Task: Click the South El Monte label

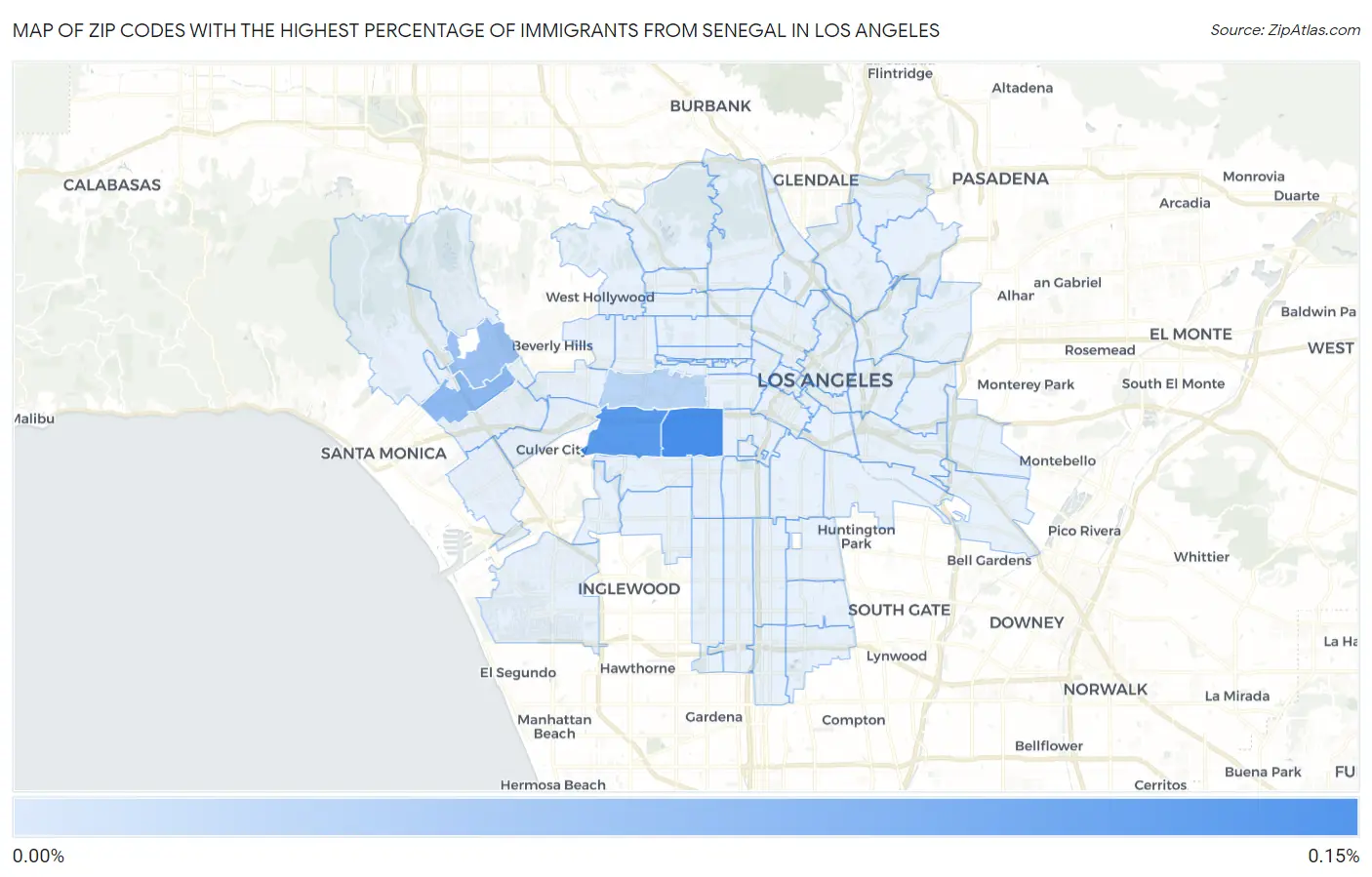Action: click(1173, 384)
